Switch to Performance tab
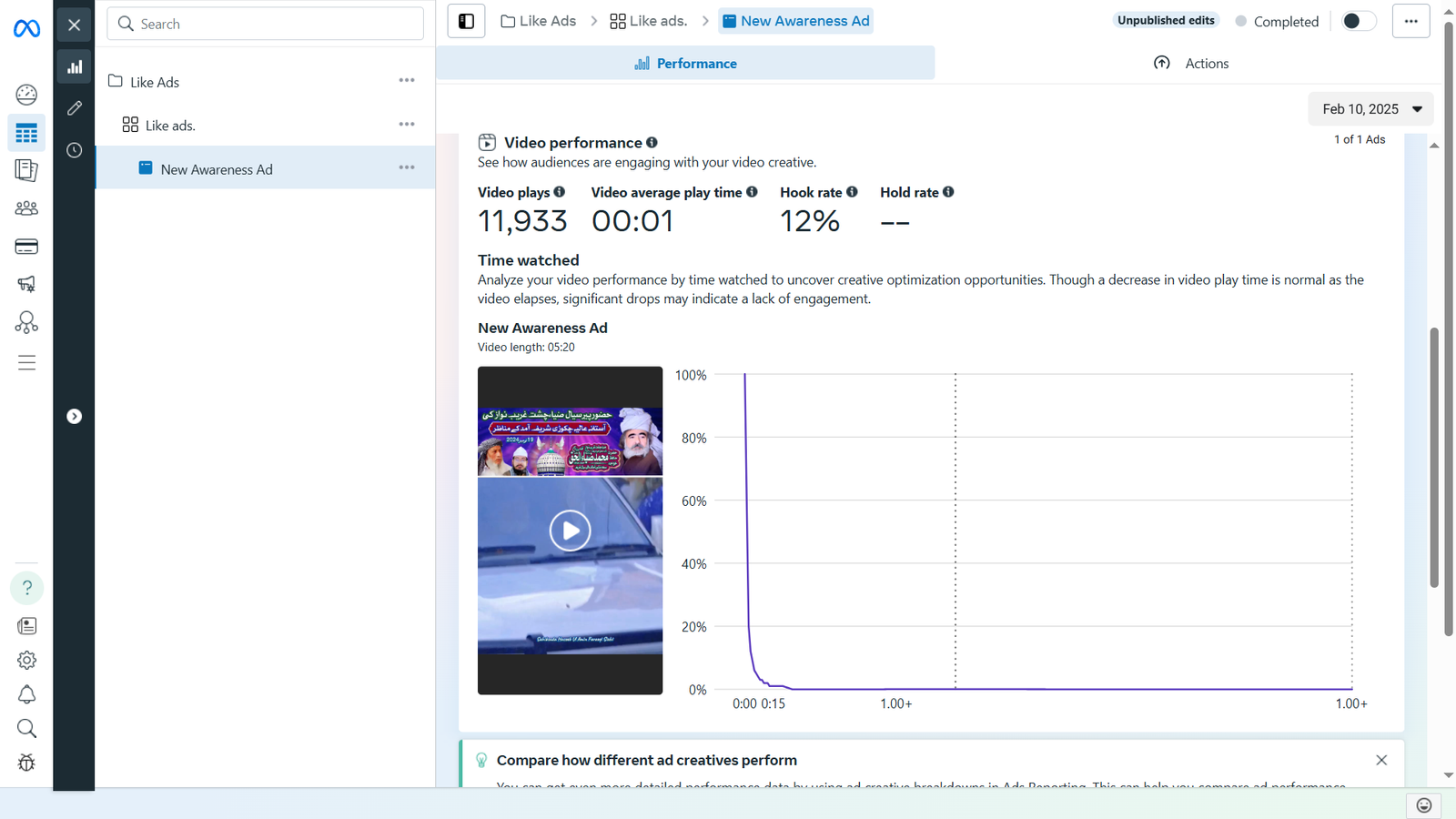This screenshot has width=1456, height=819. click(x=685, y=63)
